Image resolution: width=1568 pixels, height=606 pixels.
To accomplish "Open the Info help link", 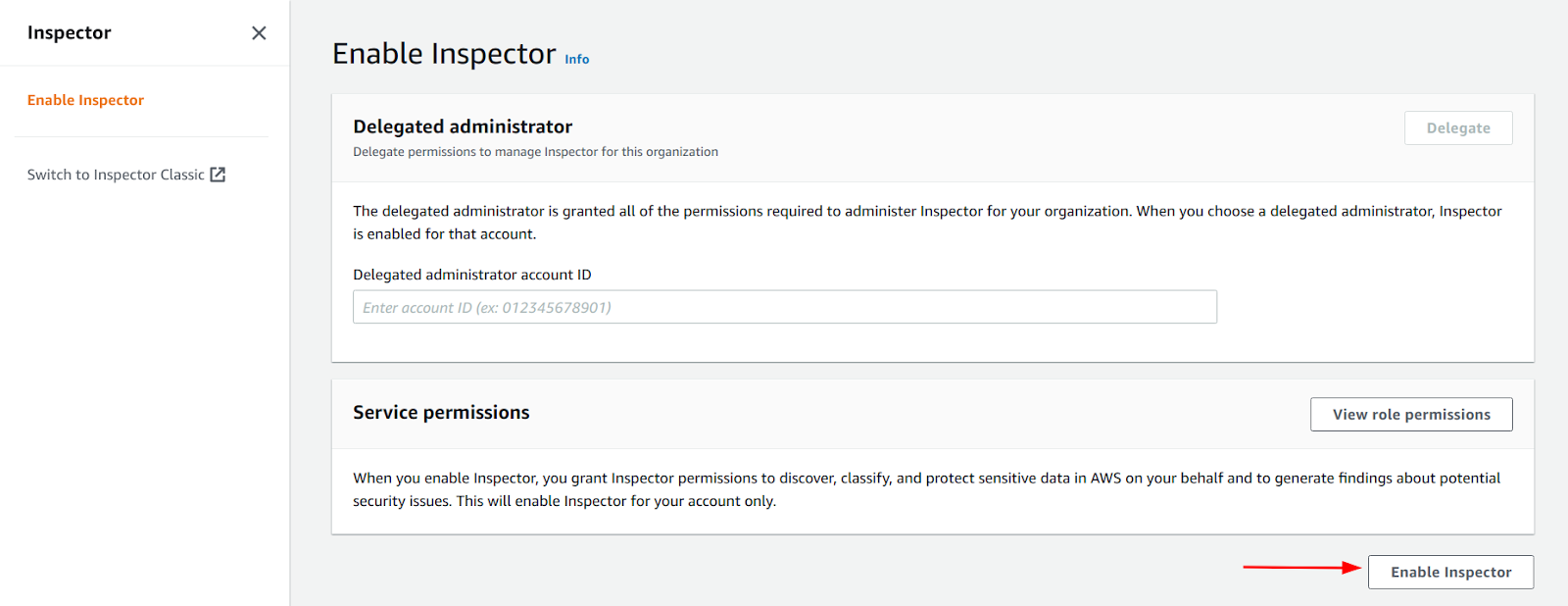I will tap(577, 59).
